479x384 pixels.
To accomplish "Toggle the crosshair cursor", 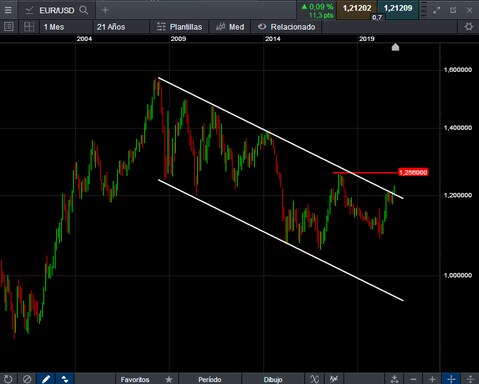I will pyautogui.click(x=451, y=379).
